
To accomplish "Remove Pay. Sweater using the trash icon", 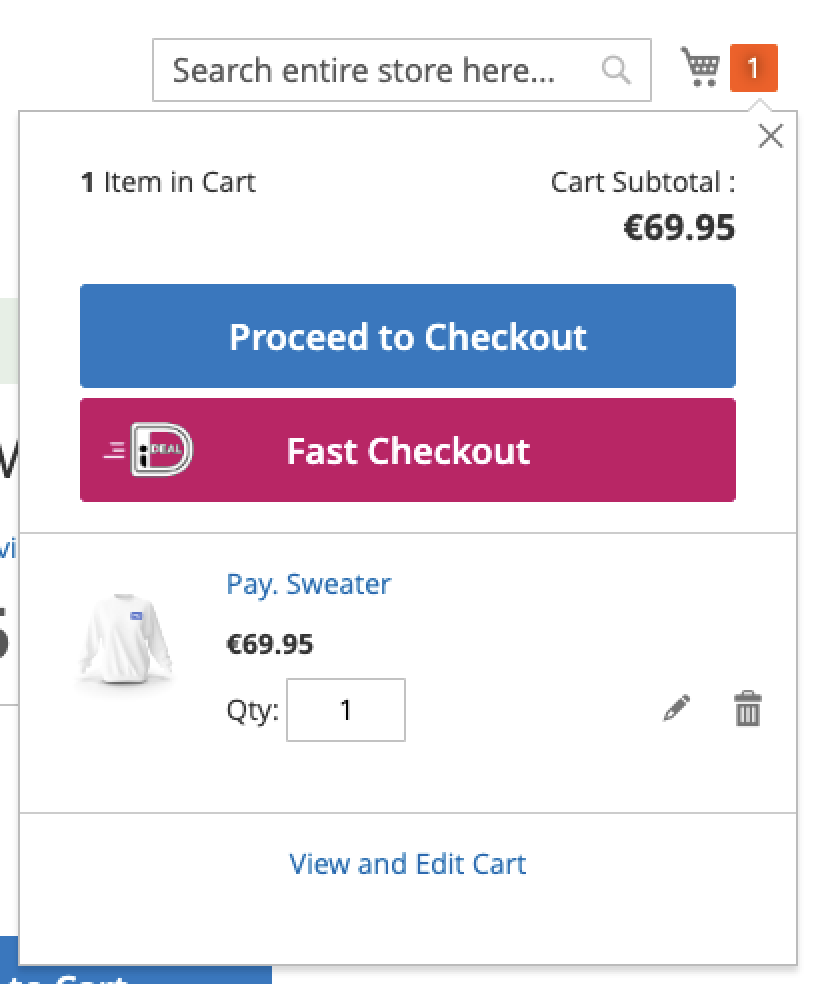I will [748, 708].
